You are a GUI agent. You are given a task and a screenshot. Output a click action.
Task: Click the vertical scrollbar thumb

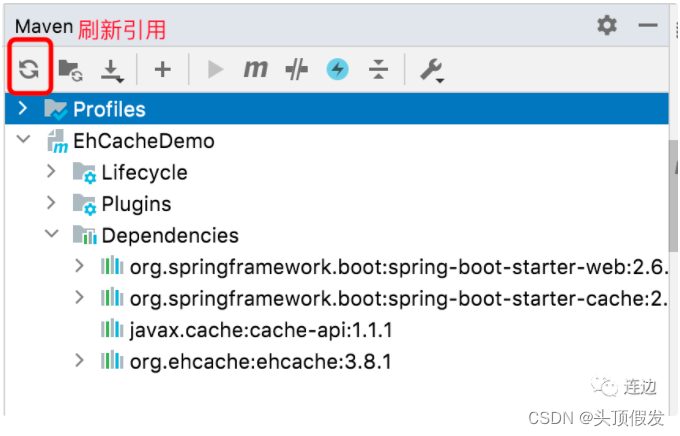tap(673, 196)
